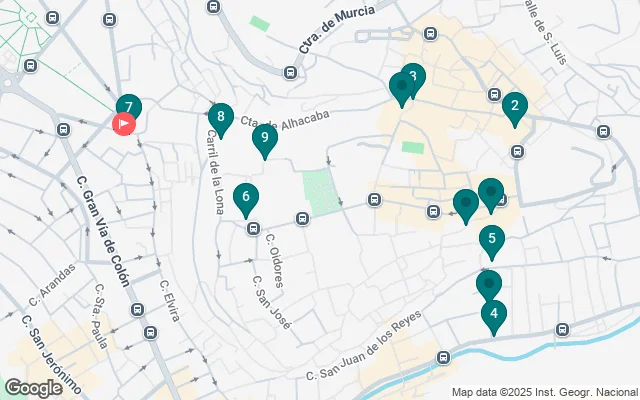Select map pin number 2
The width and height of the screenshot is (640, 400).
point(515,110)
